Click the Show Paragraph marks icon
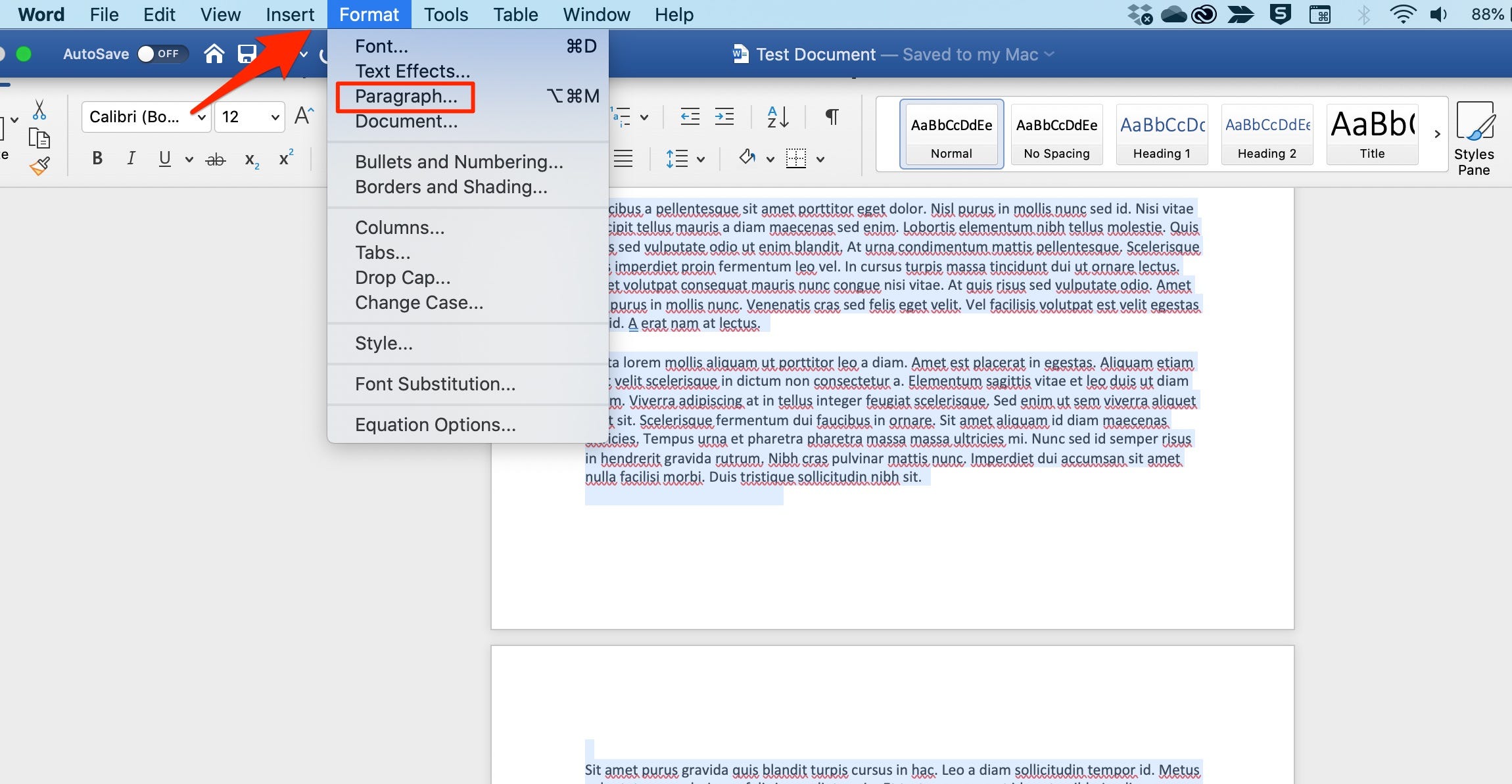Screen dimensions: 1512x784 [832, 118]
